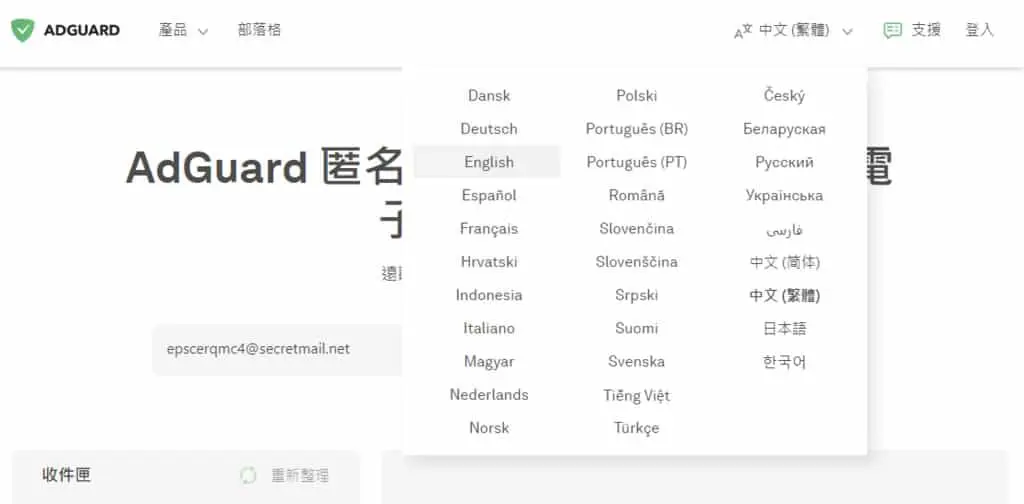Select 中文 (简体) language option

click(x=784, y=262)
